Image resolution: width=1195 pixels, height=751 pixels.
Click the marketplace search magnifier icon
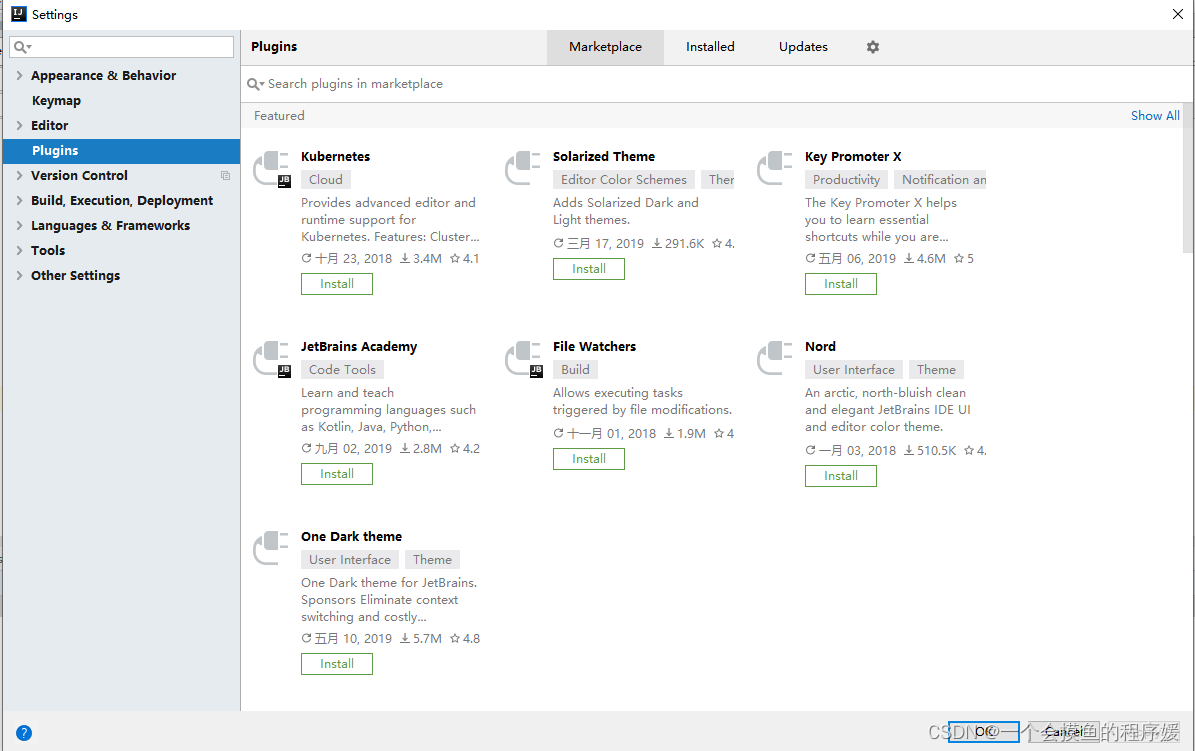click(x=255, y=84)
